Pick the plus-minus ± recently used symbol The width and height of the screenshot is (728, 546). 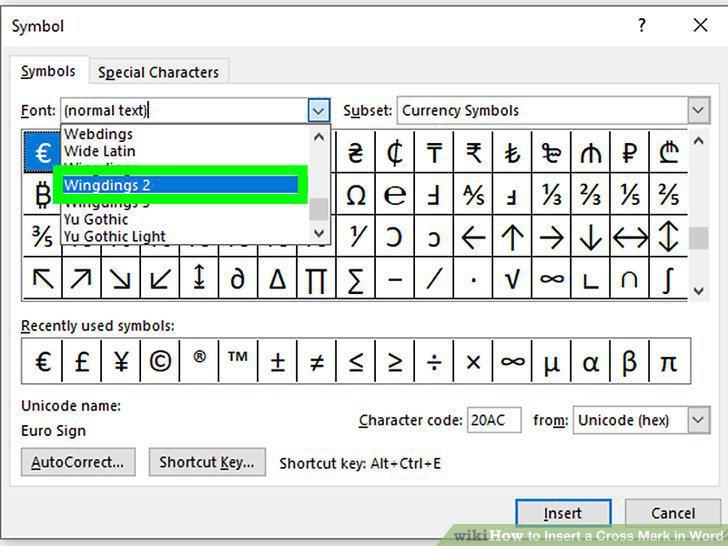click(x=277, y=361)
